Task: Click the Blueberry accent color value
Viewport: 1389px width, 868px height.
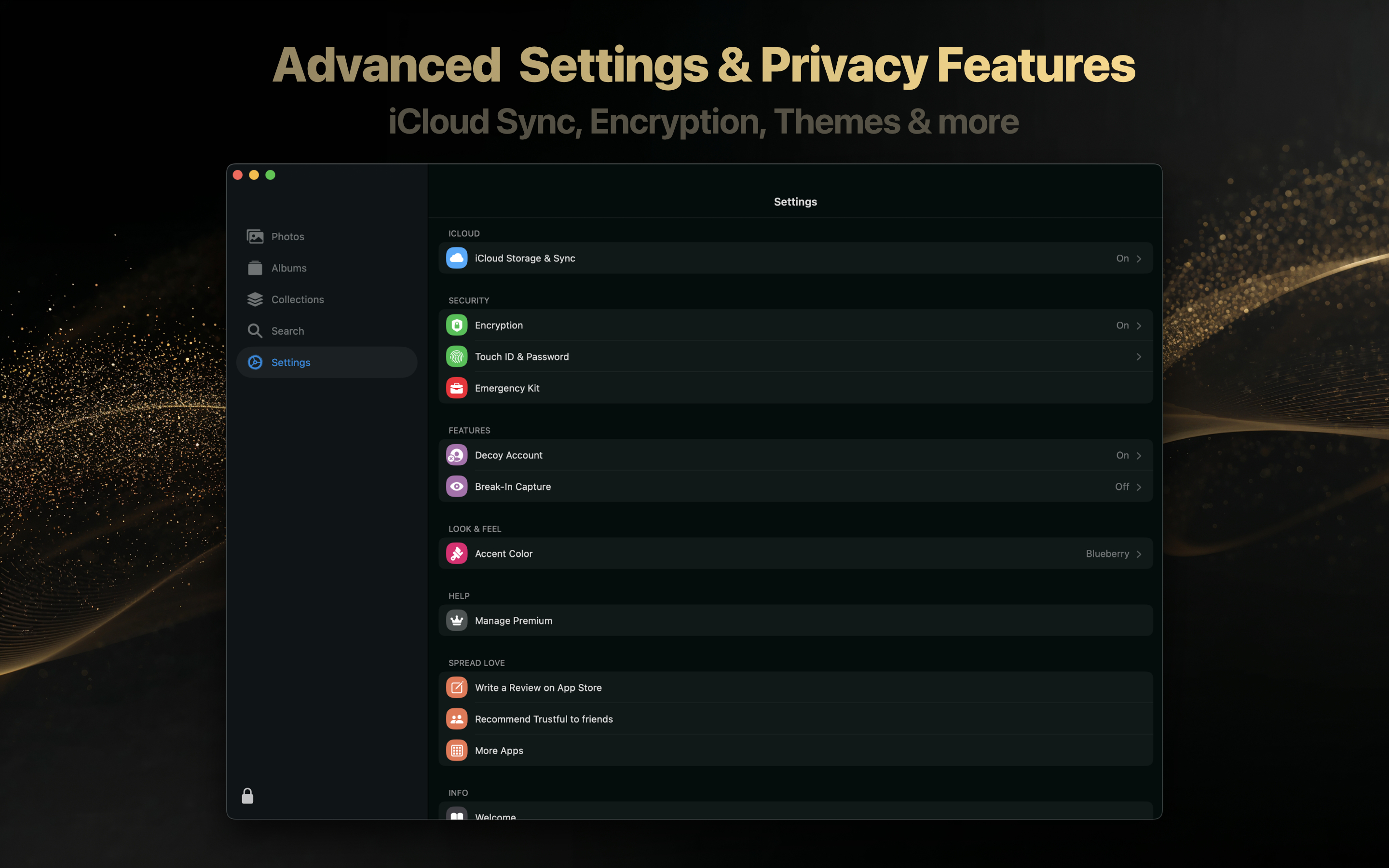Action: click(x=1107, y=554)
